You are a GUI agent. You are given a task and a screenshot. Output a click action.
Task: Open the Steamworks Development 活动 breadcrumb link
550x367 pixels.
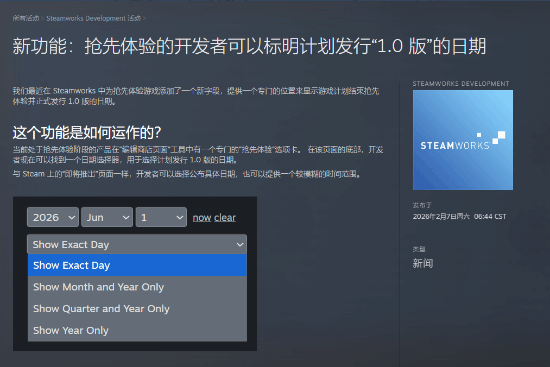(94, 18)
